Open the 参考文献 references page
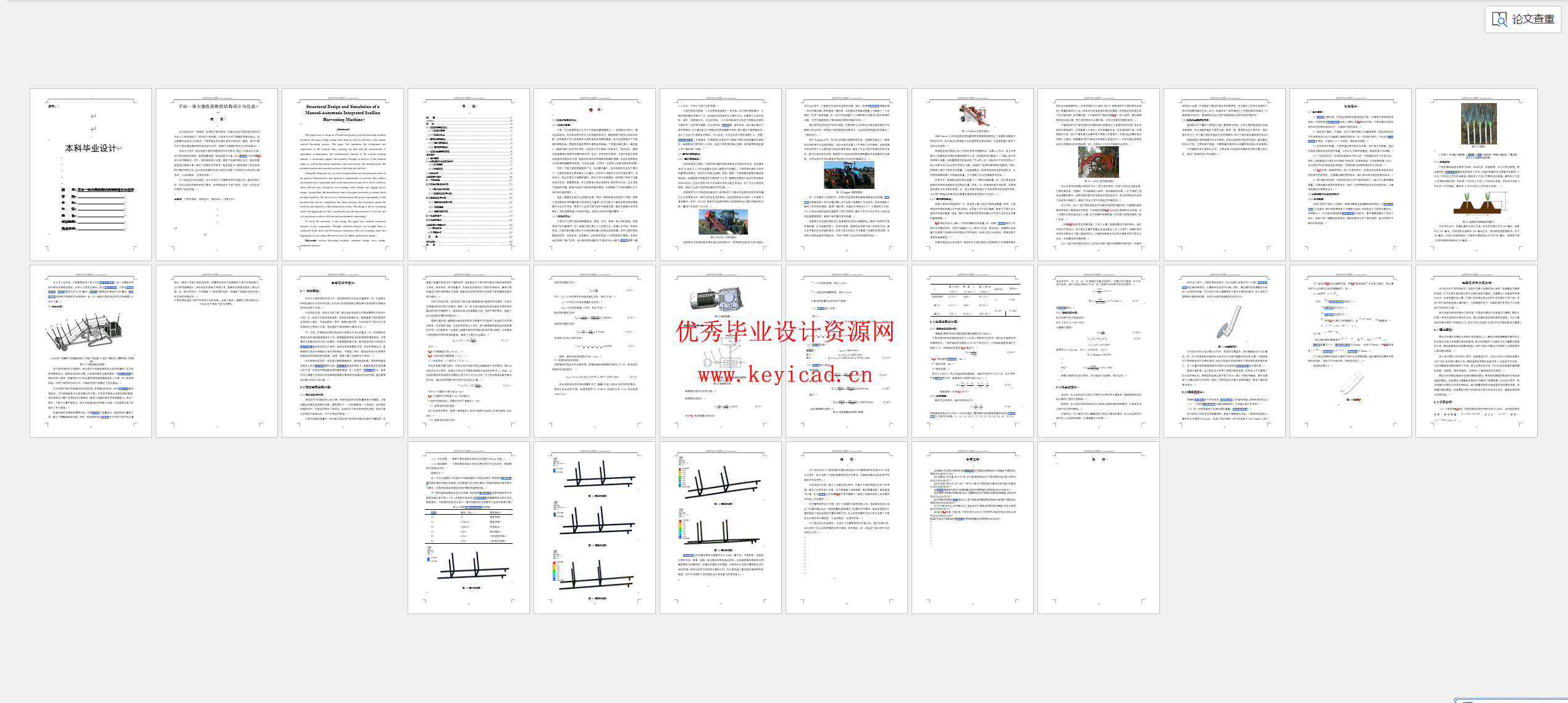Viewport: 1568px width, 703px height. (973, 527)
